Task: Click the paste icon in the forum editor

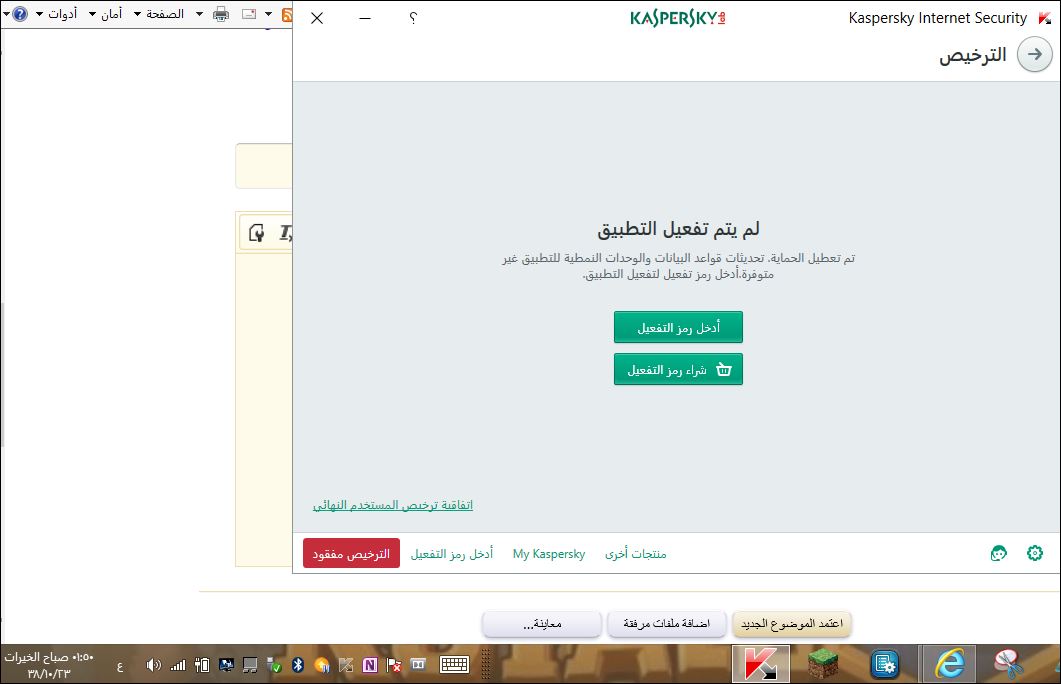Action: 256,233
